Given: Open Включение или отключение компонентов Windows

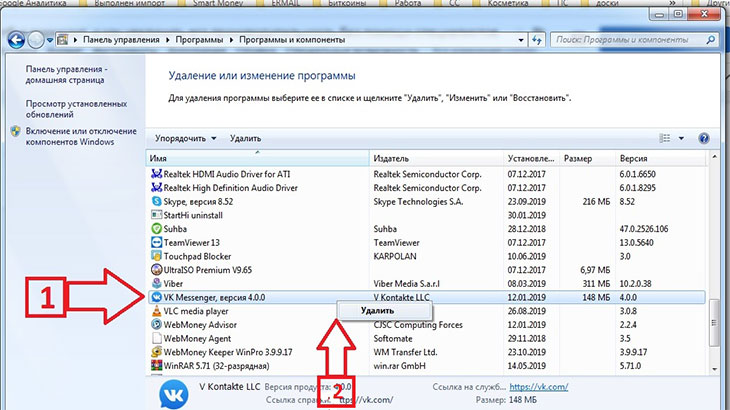Looking at the screenshot, I should pyautogui.click(x=81, y=136).
